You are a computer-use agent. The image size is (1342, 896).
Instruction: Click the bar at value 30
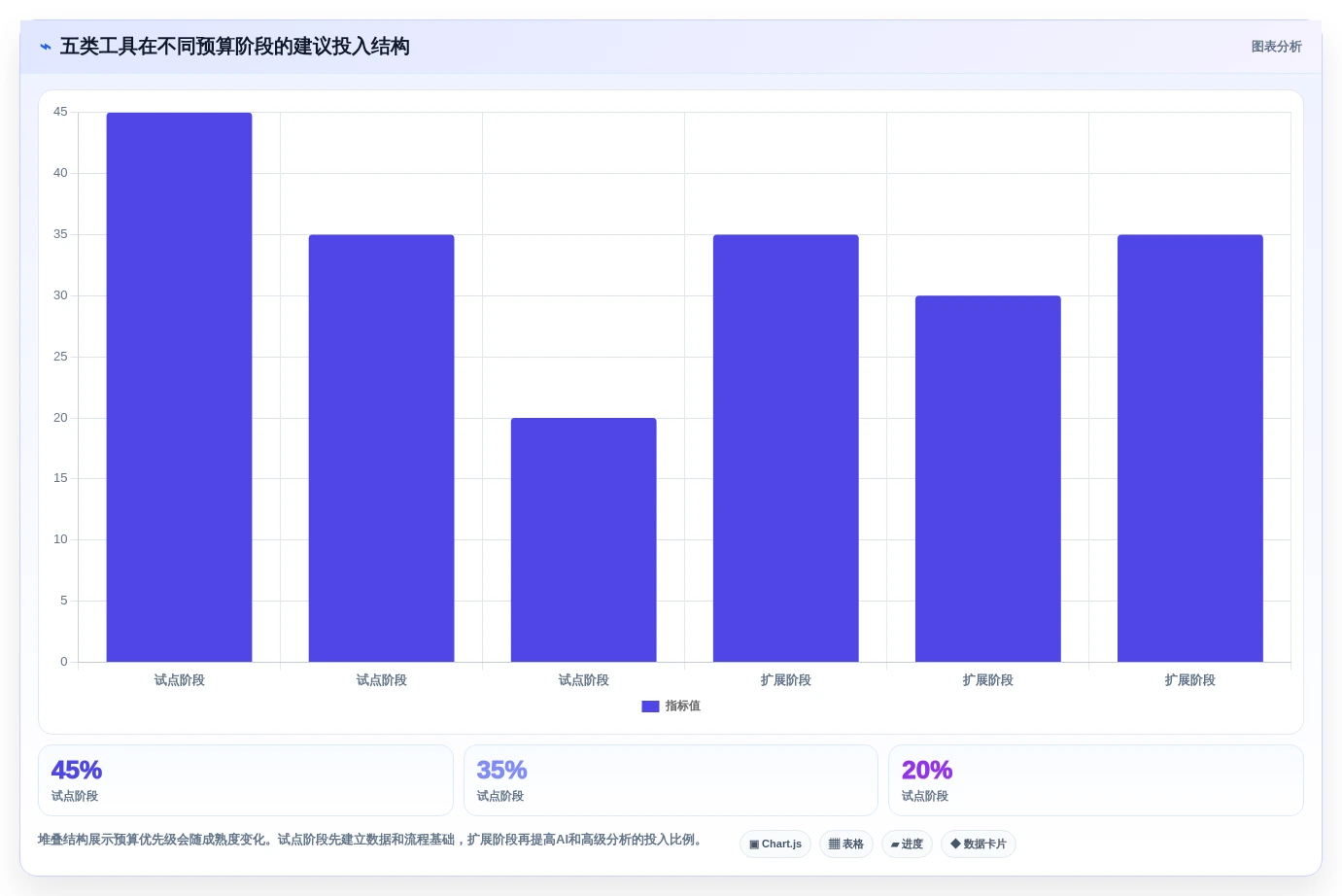(987, 478)
